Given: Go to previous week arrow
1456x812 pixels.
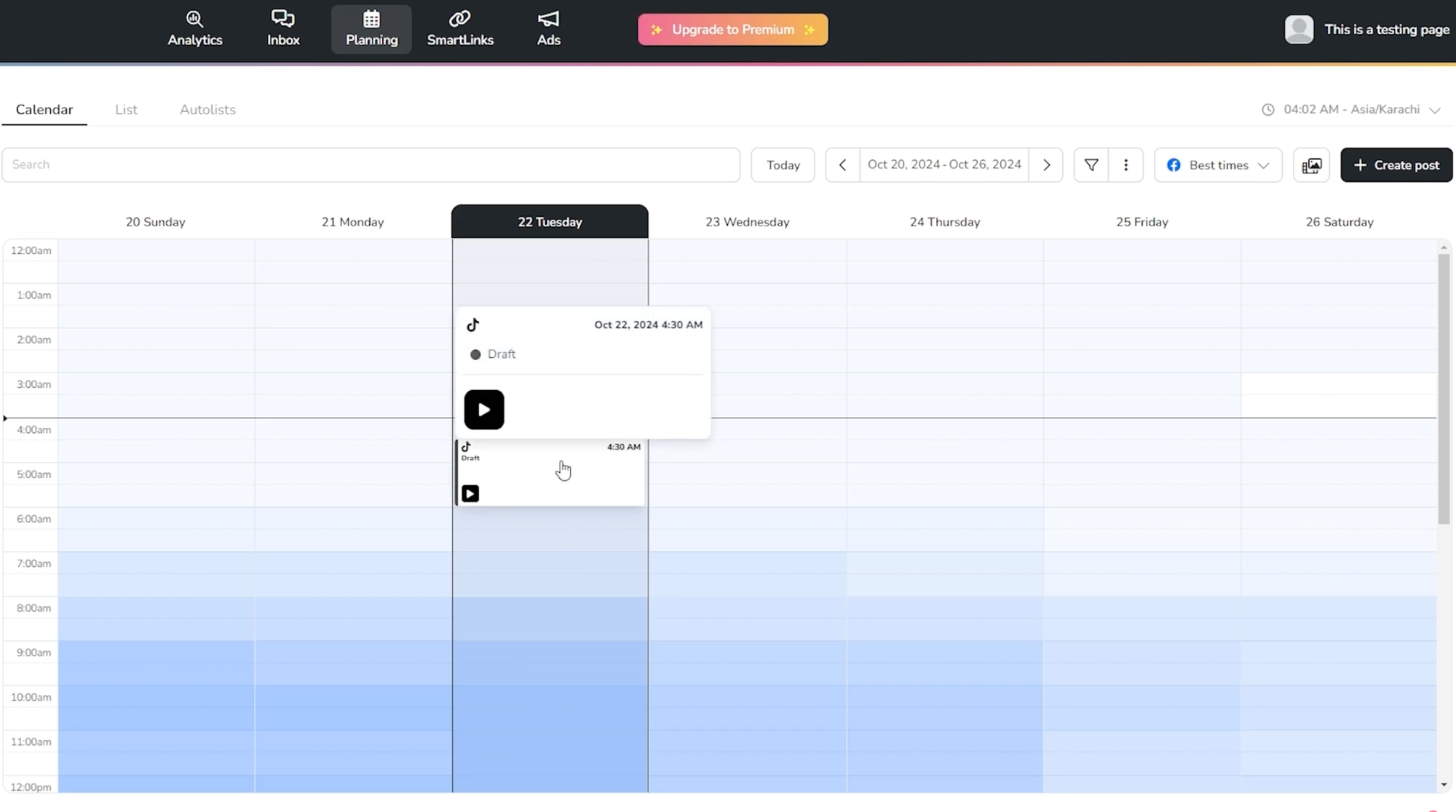Looking at the screenshot, I should point(842,165).
